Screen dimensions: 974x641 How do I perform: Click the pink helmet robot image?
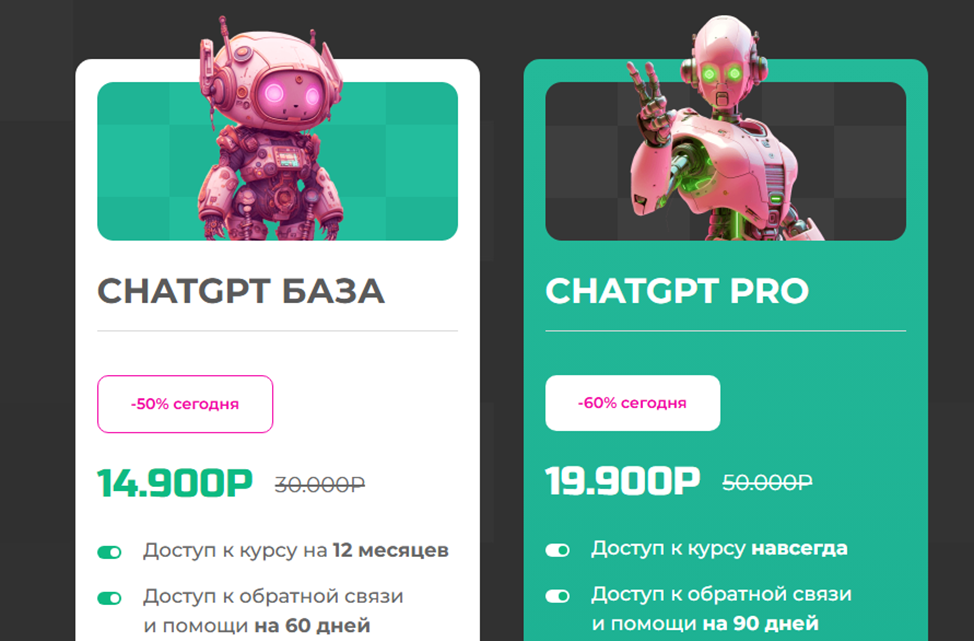271,129
